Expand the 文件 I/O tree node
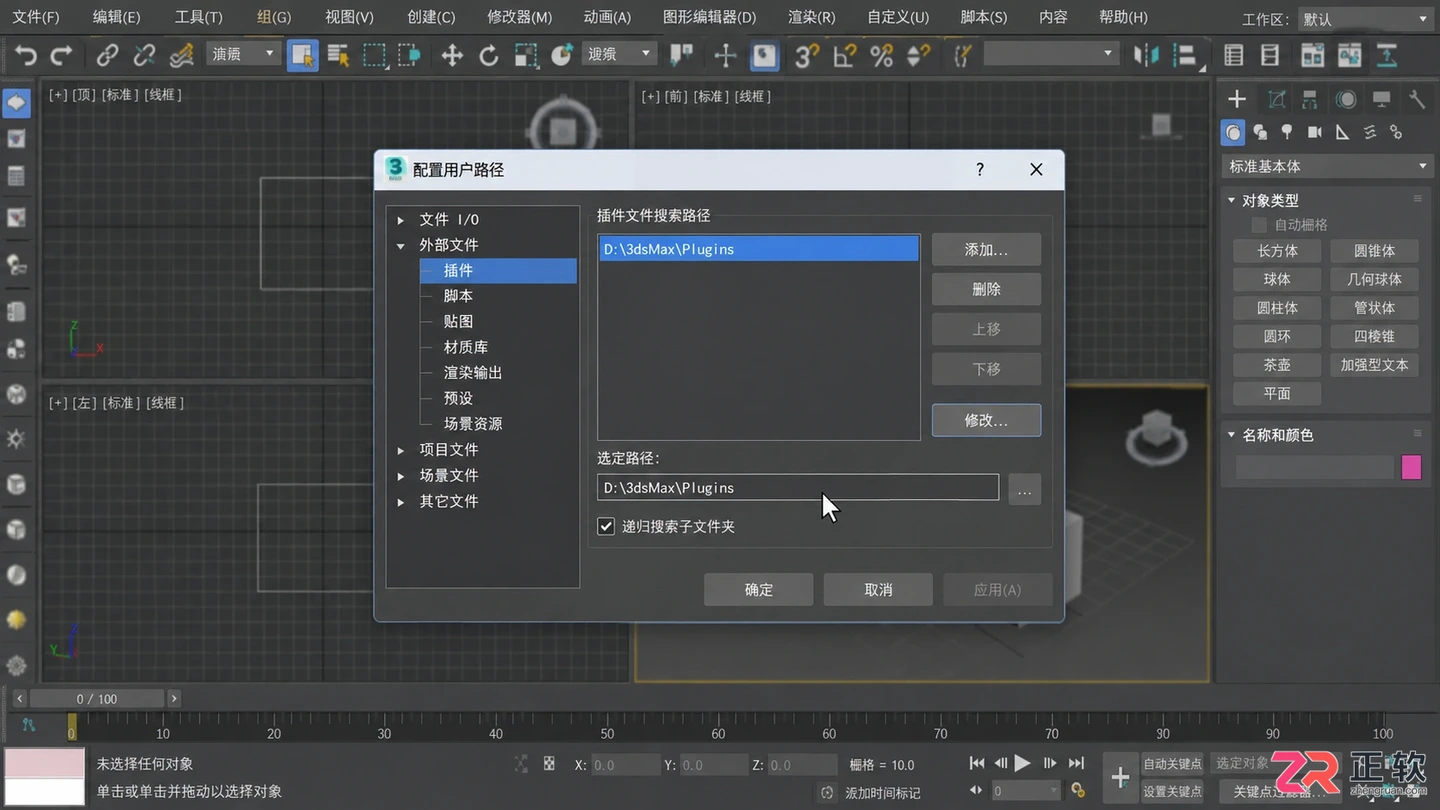 click(x=401, y=220)
